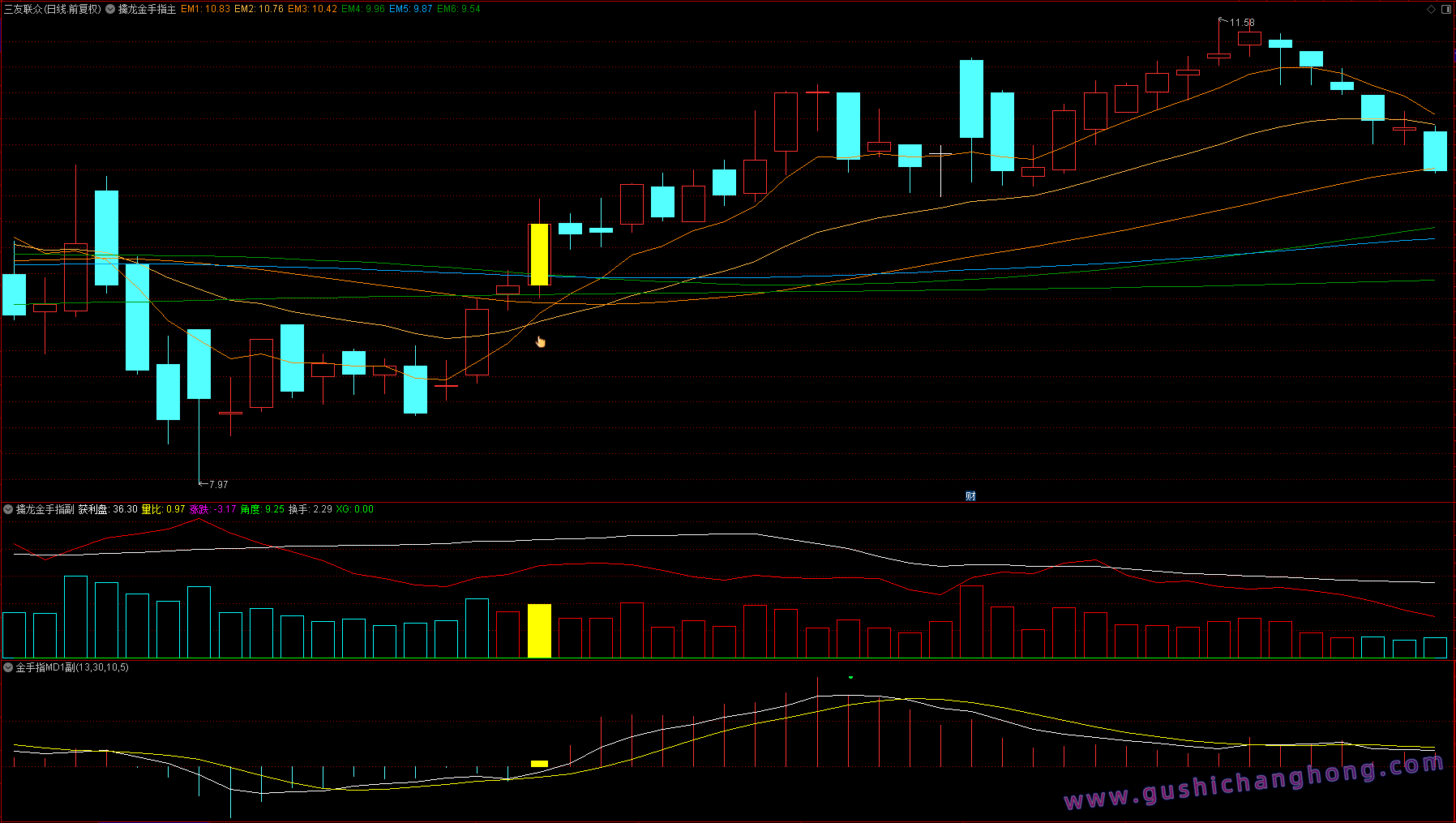Open the 擒龙金手指主 indicator dropdown arrow
1456x823 pixels.
tap(110, 9)
